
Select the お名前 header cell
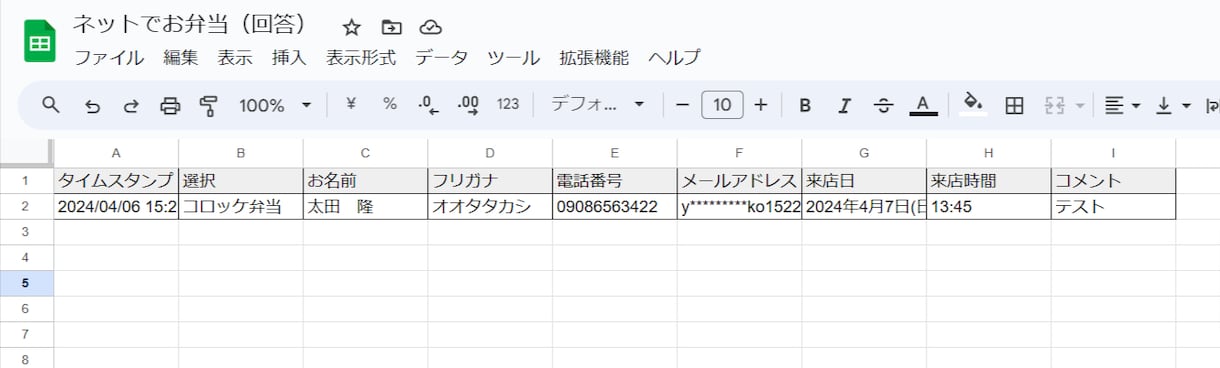(x=365, y=181)
